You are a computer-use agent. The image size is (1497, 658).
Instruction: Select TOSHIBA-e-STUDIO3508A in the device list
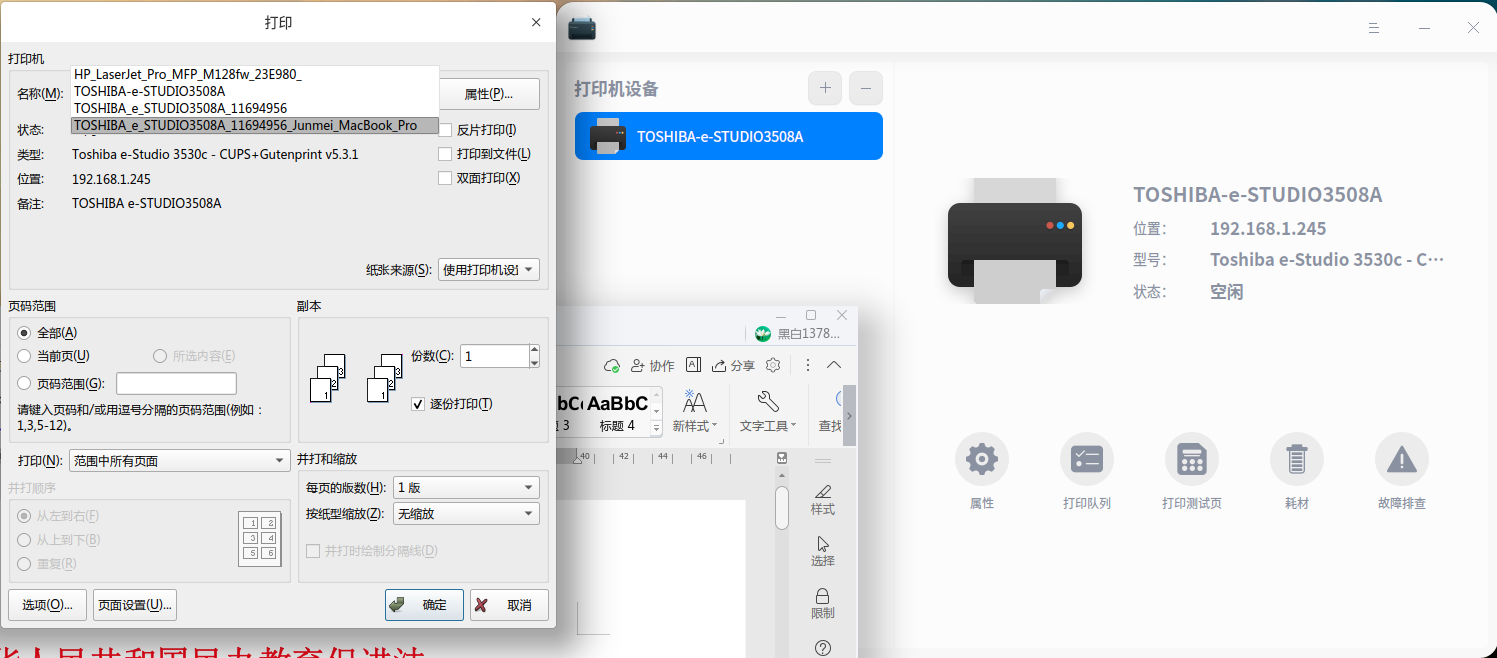(728, 136)
